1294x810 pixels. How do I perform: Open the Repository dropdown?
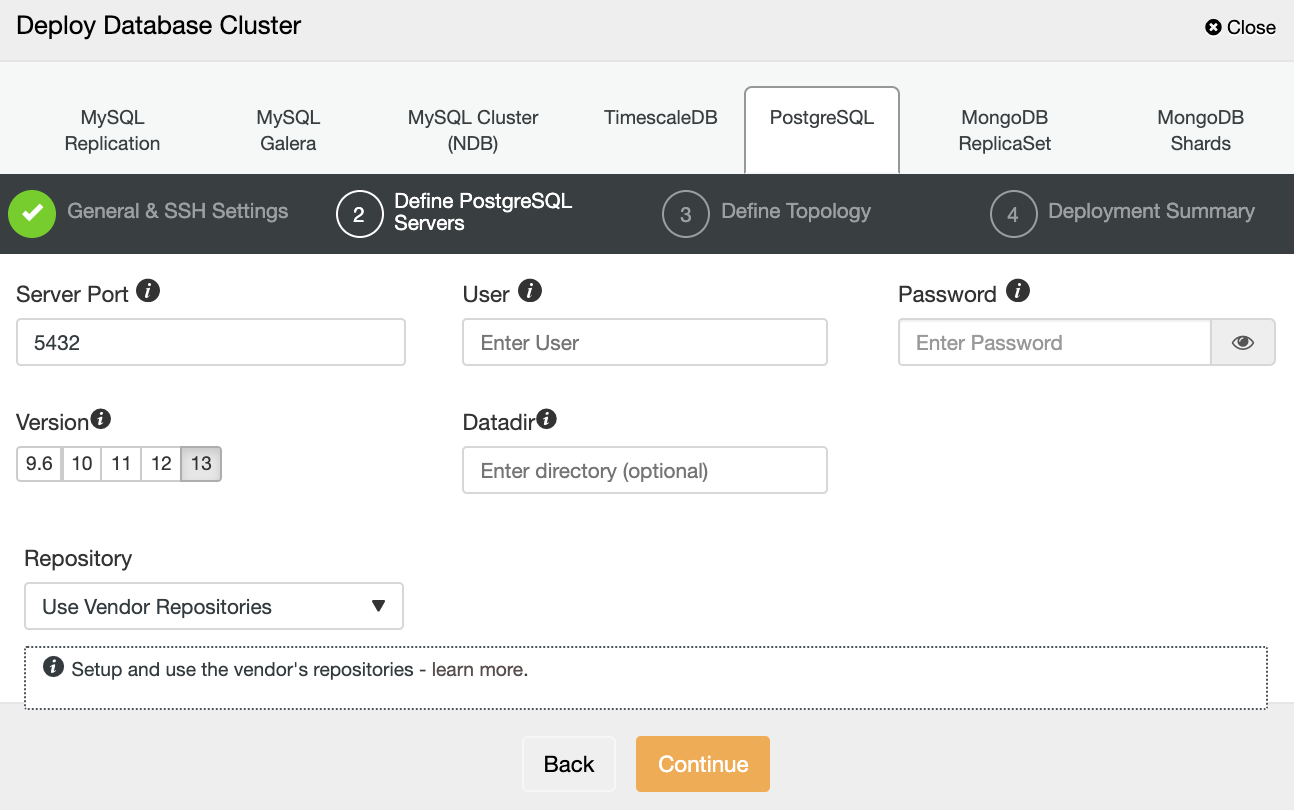point(214,606)
